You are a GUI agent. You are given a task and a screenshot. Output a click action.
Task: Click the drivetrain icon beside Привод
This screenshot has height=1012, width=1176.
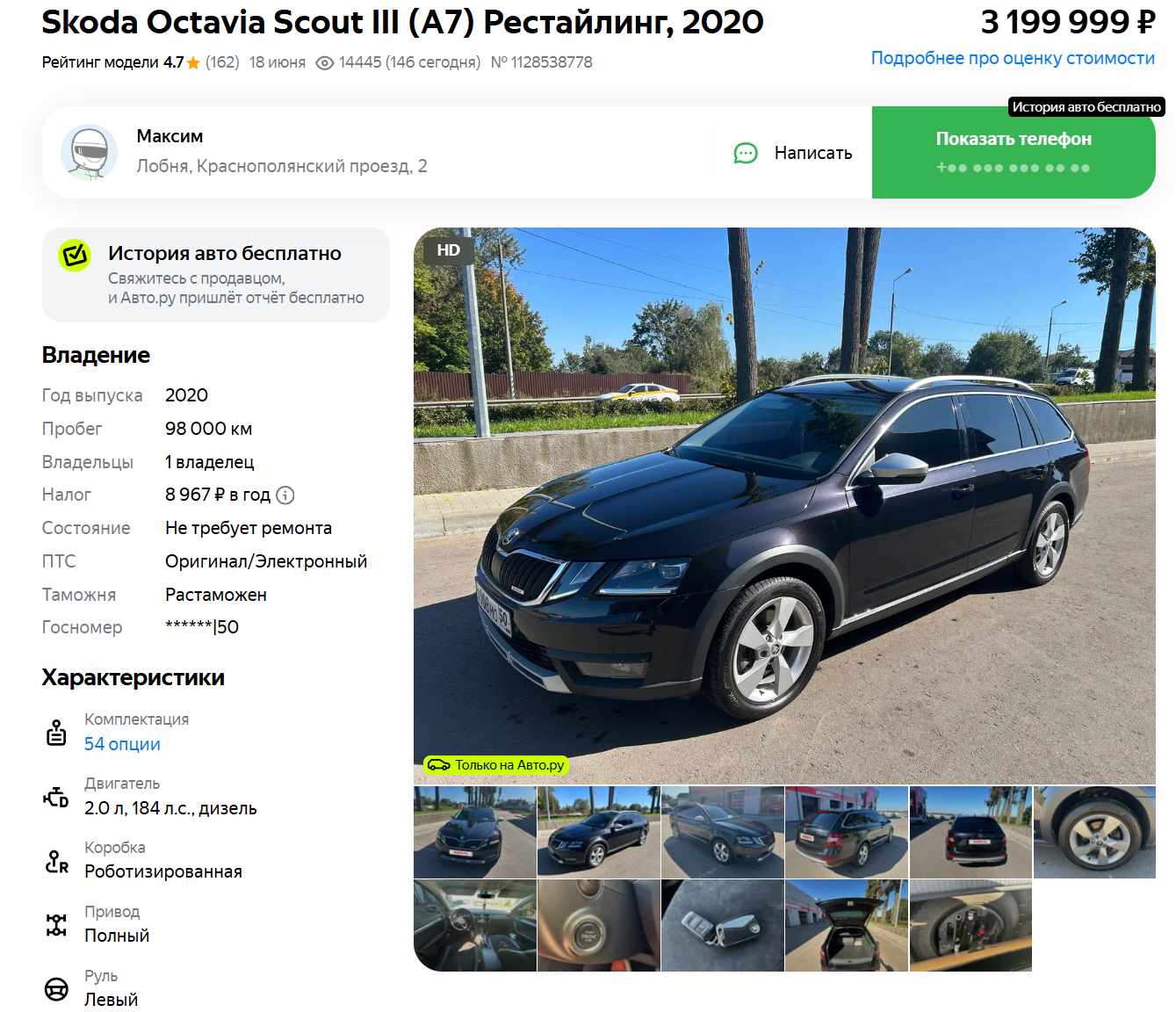(56, 925)
